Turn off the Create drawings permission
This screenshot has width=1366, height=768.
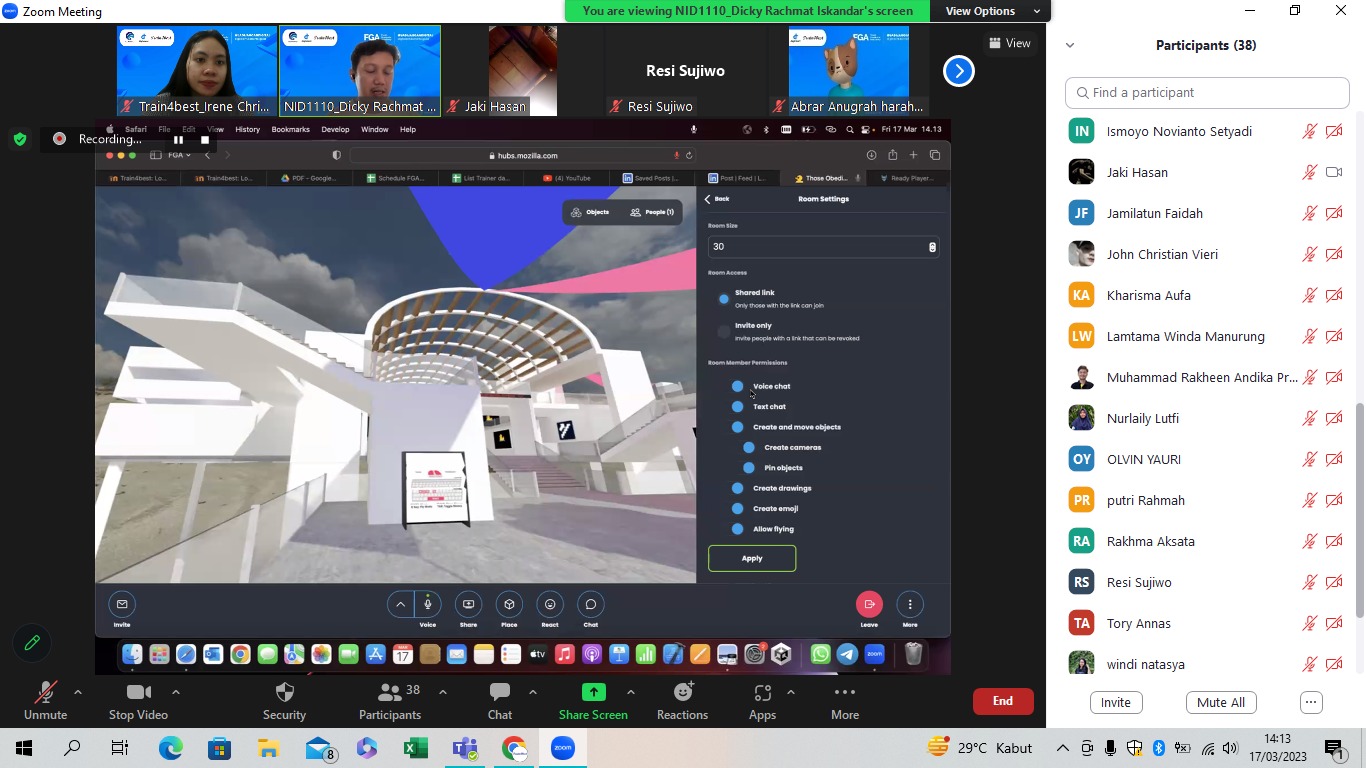(x=738, y=488)
